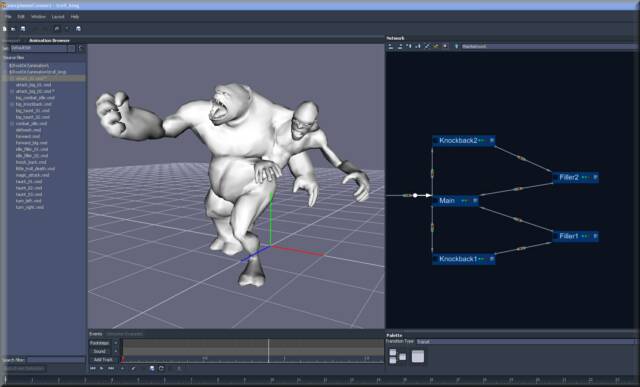Click the Search filter input field

[56, 360]
